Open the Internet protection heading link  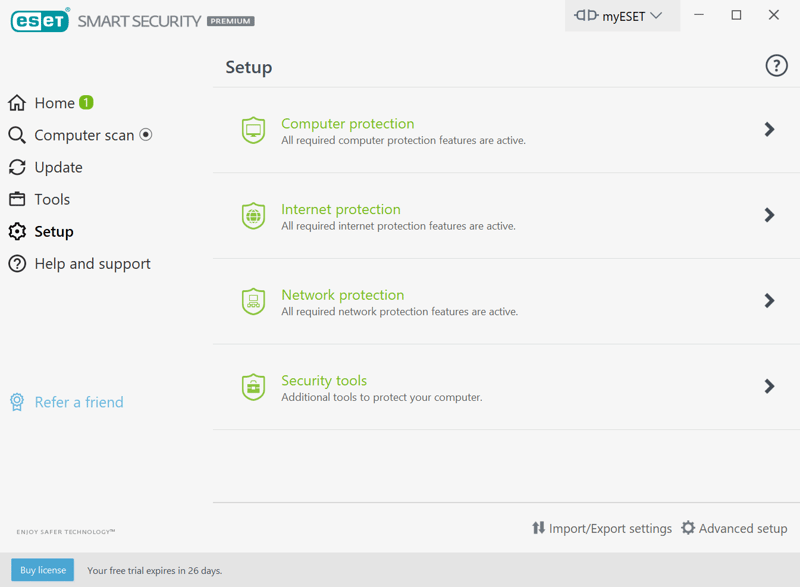tap(341, 209)
